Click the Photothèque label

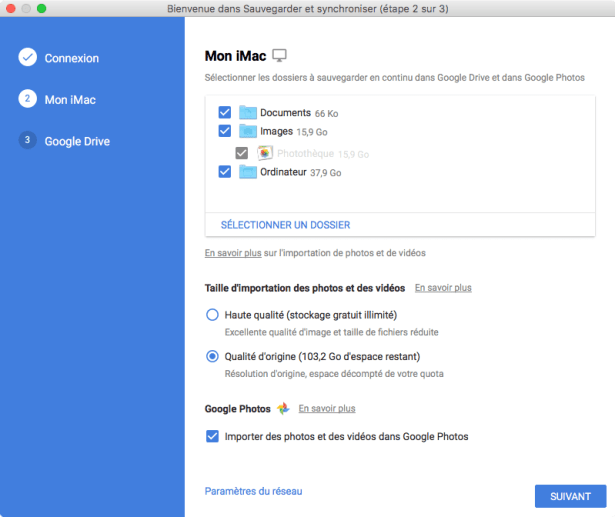coord(305,153)
